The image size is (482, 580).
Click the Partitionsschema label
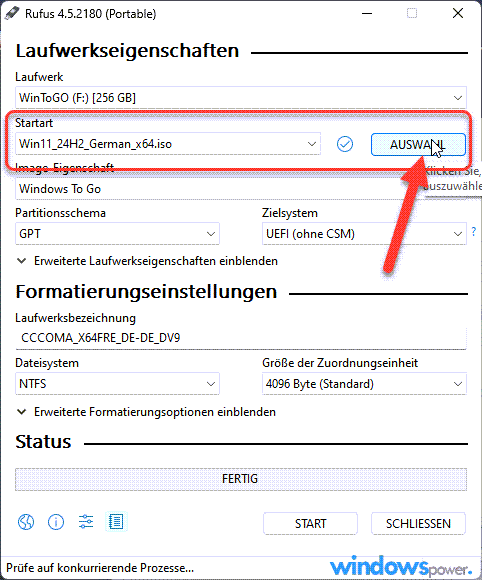pos(60,213)
